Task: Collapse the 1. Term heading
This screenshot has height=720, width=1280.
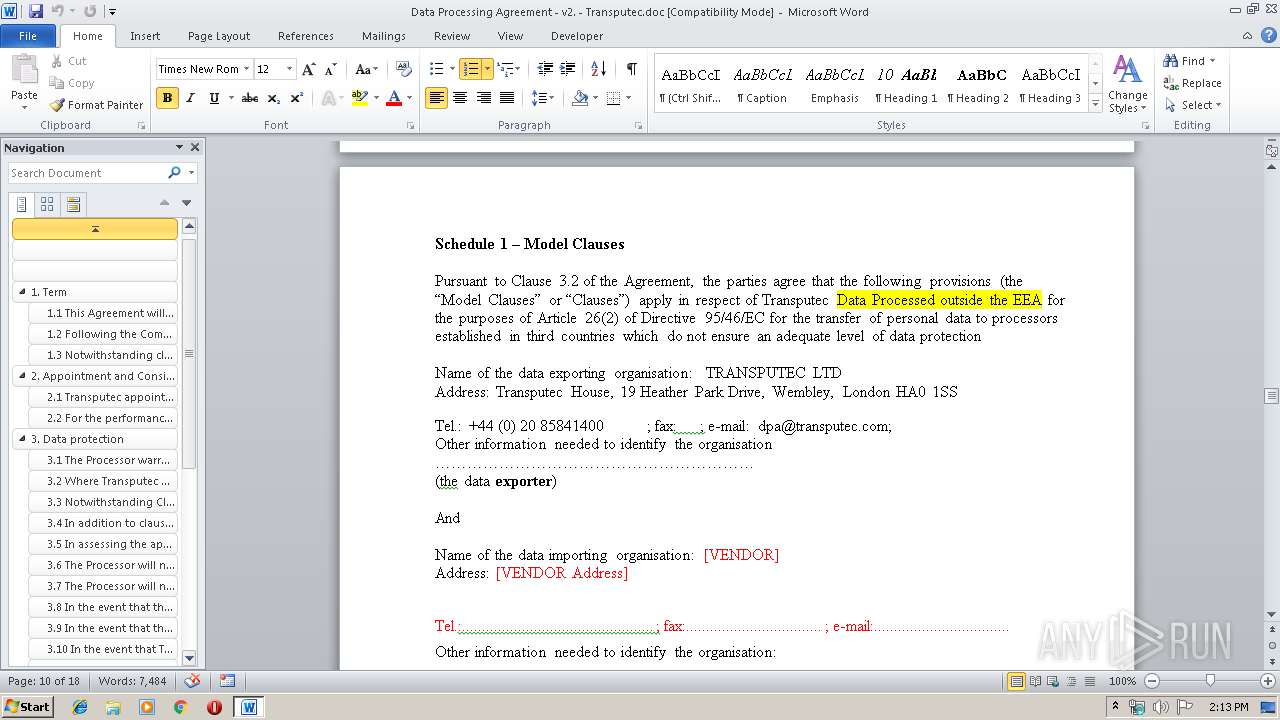Action: (22, 292)
